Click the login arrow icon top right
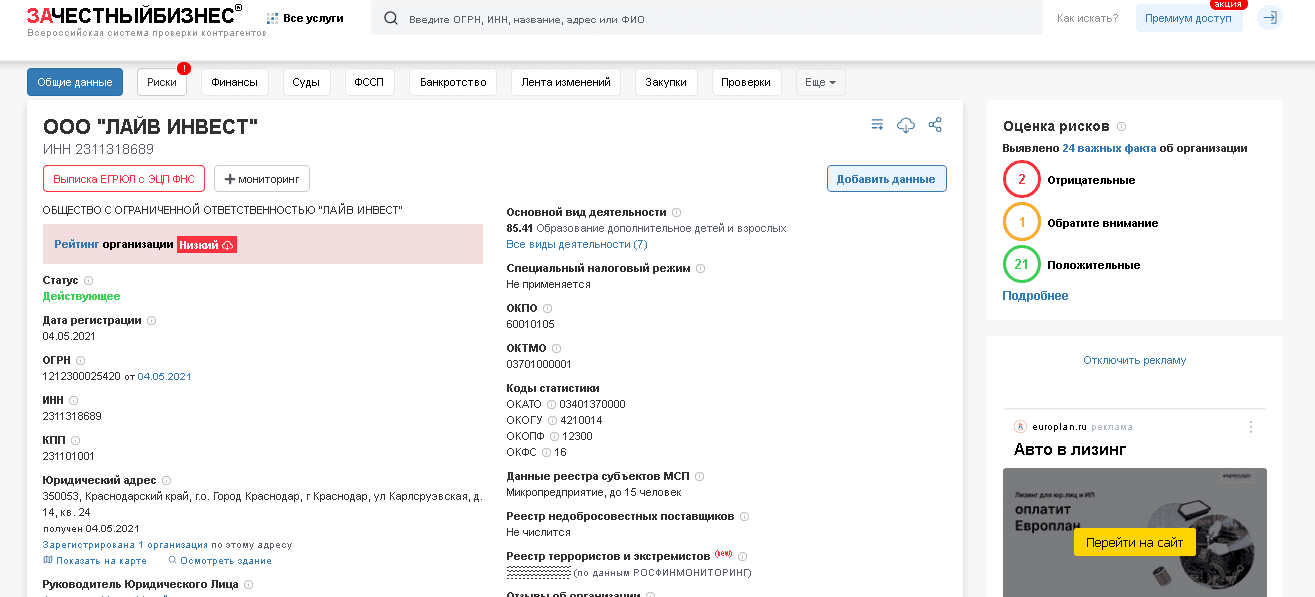Viewport: 1315px width, 597px height. (1269, 17)
